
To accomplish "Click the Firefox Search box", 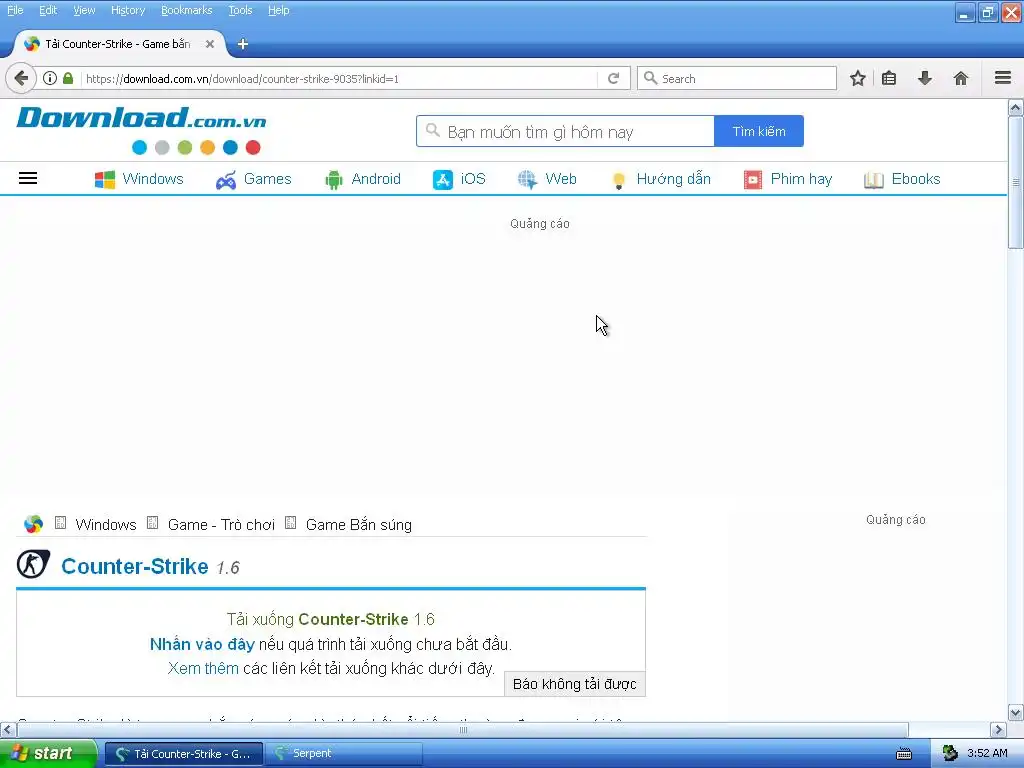I will 737,78.
